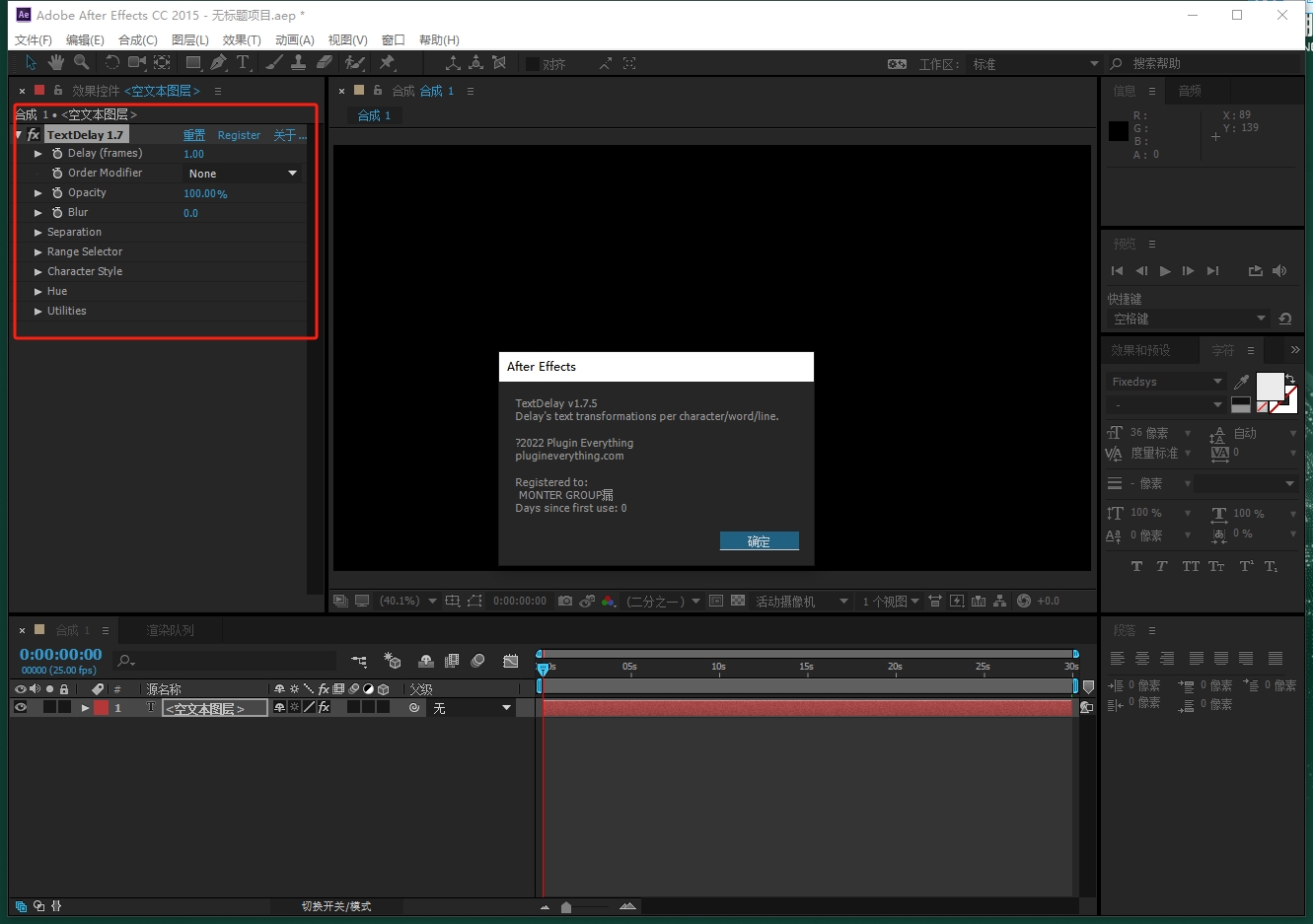Toggle Opacity stopwatch

pyautogui.click(x=57, y=193)
